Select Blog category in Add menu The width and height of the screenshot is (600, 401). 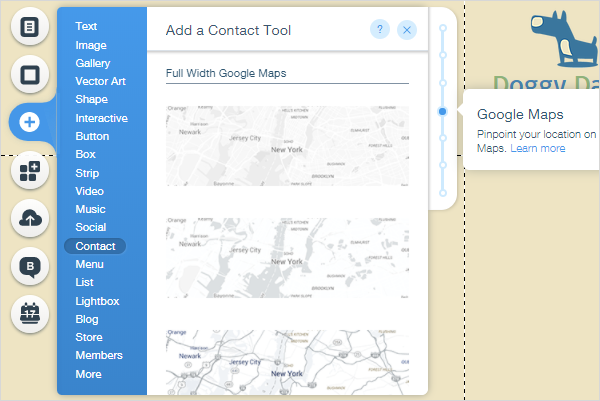click(x=87, y=319)
